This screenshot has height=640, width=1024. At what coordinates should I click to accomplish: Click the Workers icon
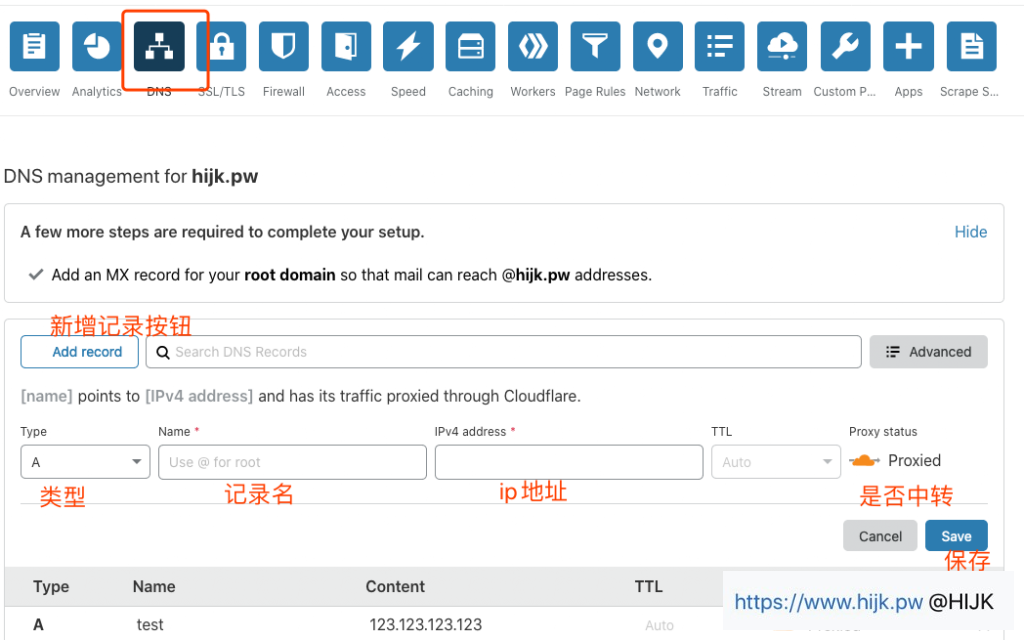coord(532,46)
